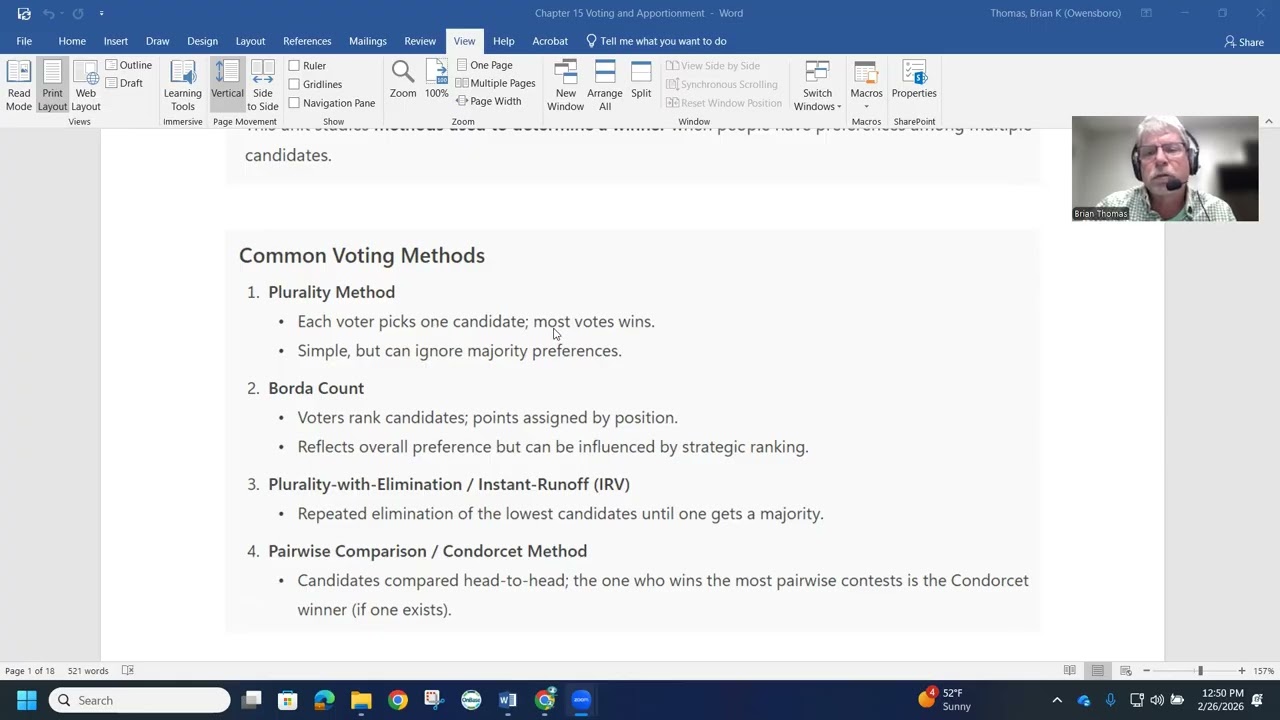Switch to Read Mode view
This screenshot has height=720, width=1280.
19,86
